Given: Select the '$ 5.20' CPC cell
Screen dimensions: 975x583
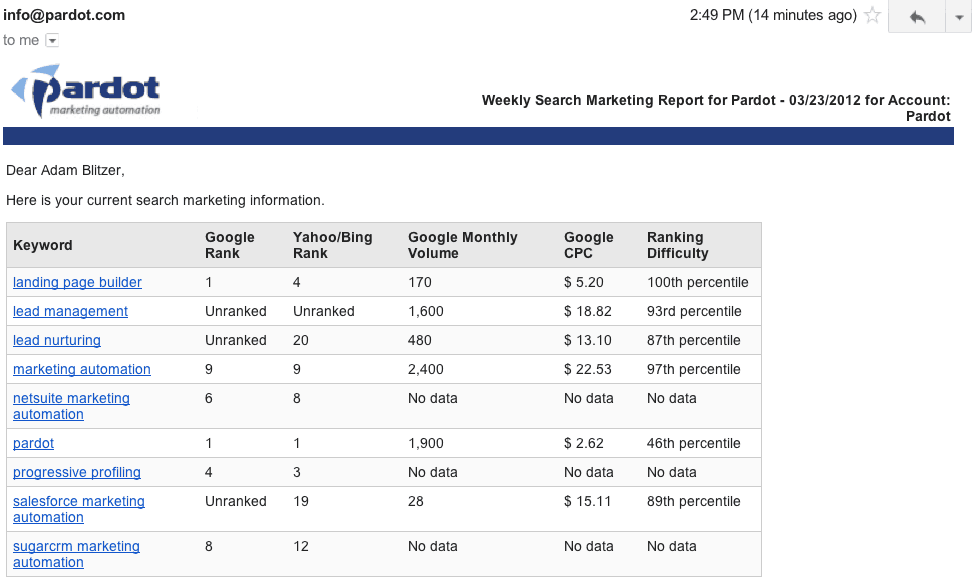Looking at the screenshot, I should point(583,282).
